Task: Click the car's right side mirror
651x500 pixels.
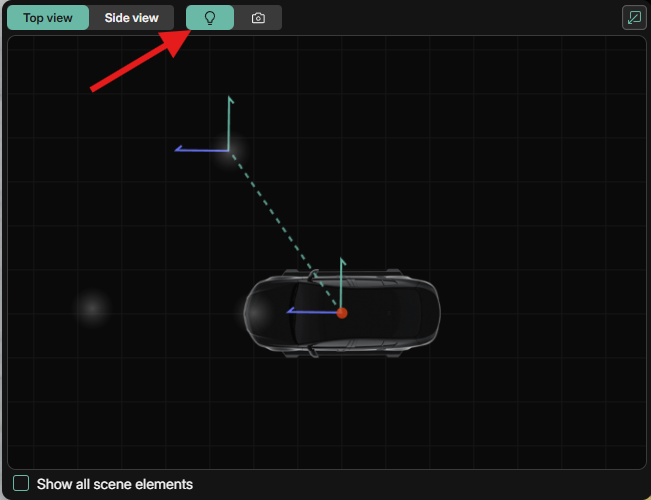Action: (x=313, y=273)
